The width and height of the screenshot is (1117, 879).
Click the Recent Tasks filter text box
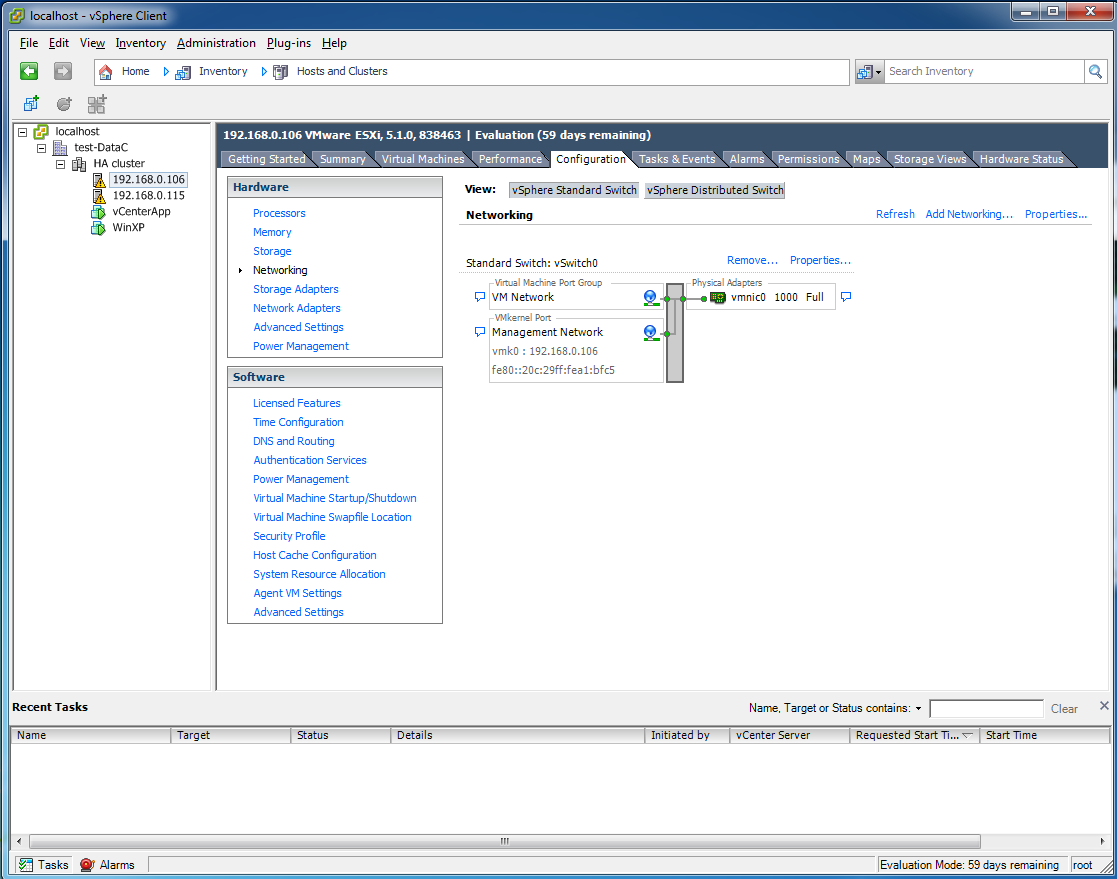pos(986,709)
